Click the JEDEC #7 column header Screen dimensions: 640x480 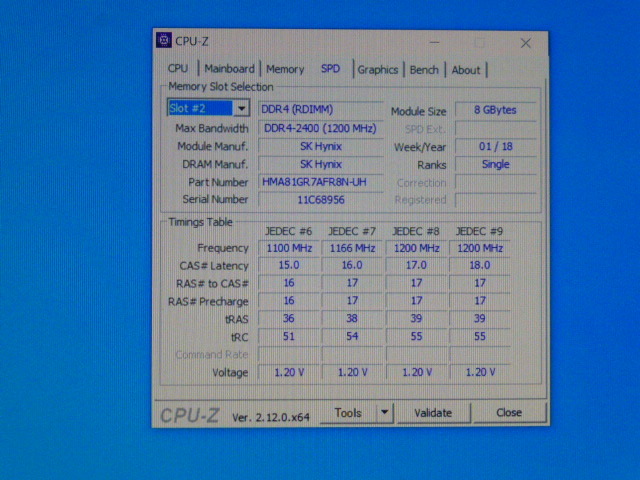coord(352,231)
